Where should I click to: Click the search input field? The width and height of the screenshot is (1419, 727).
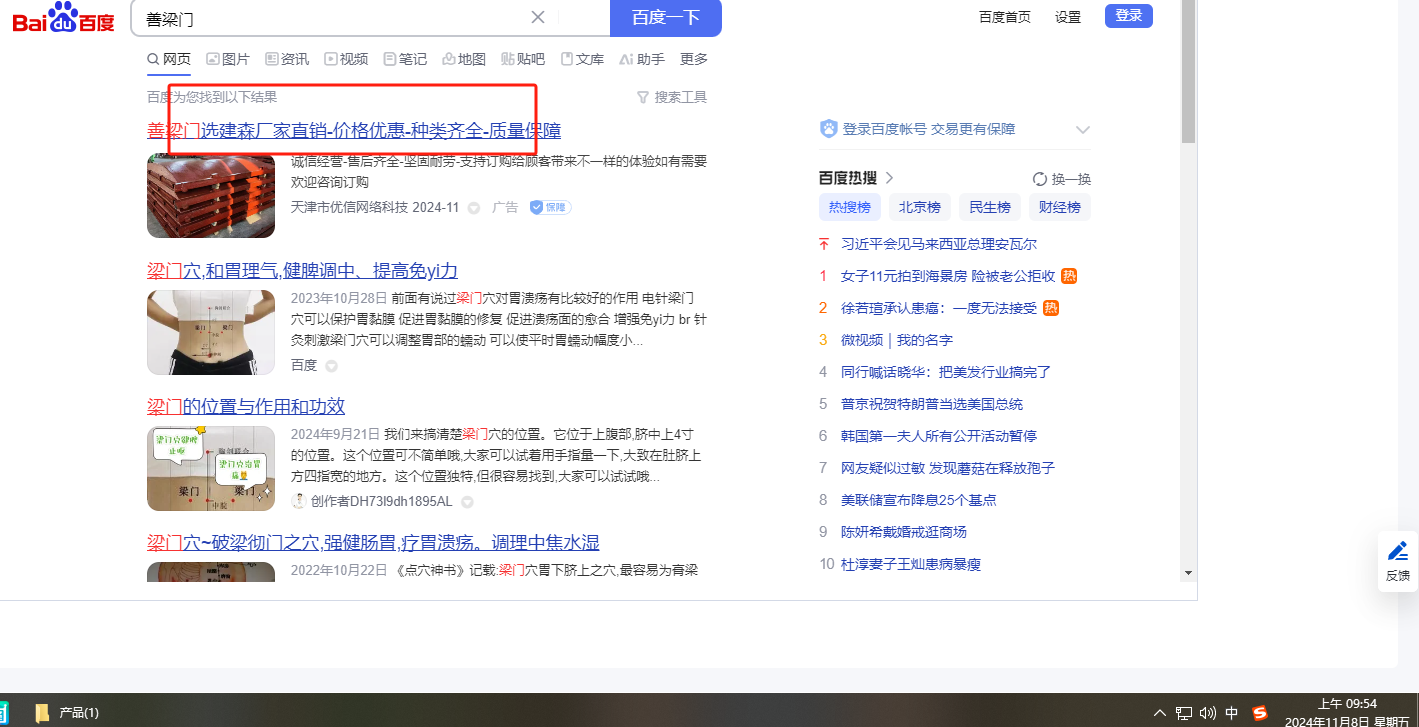click(330, 17)
